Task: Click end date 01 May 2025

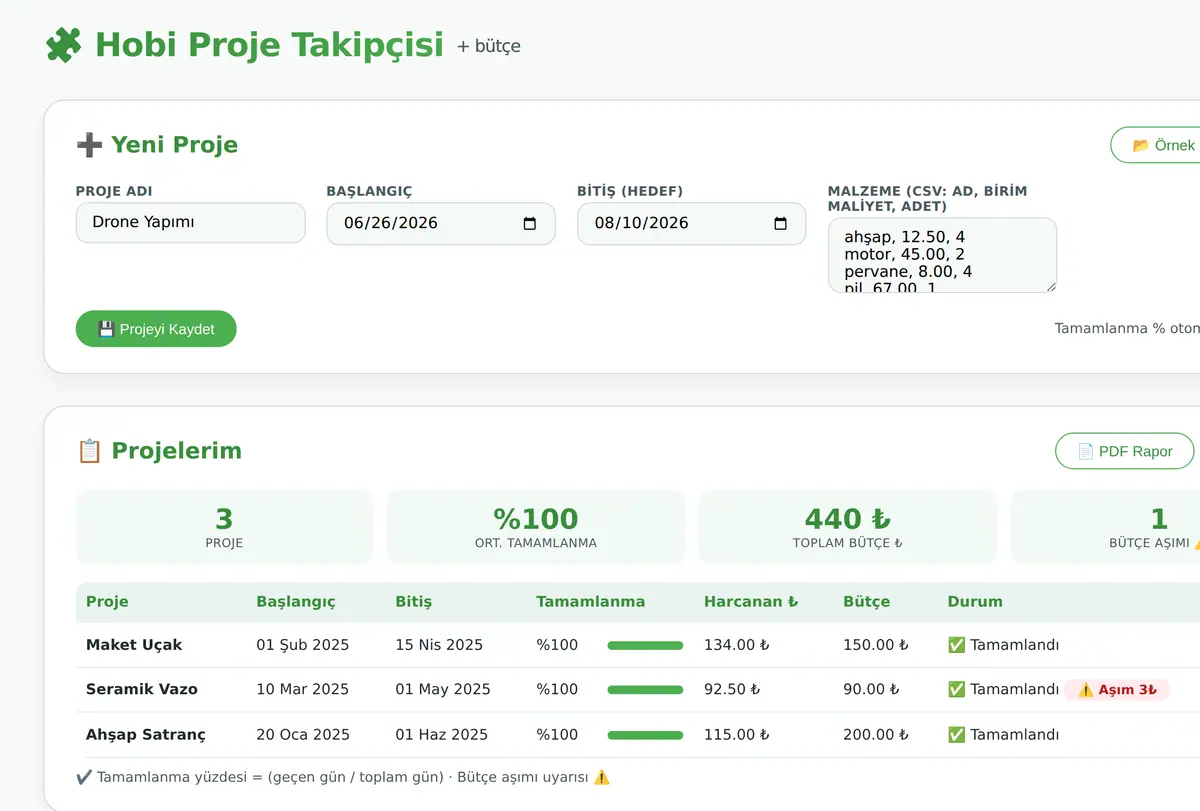Action: pyautogui.click(x=443, y=690)
